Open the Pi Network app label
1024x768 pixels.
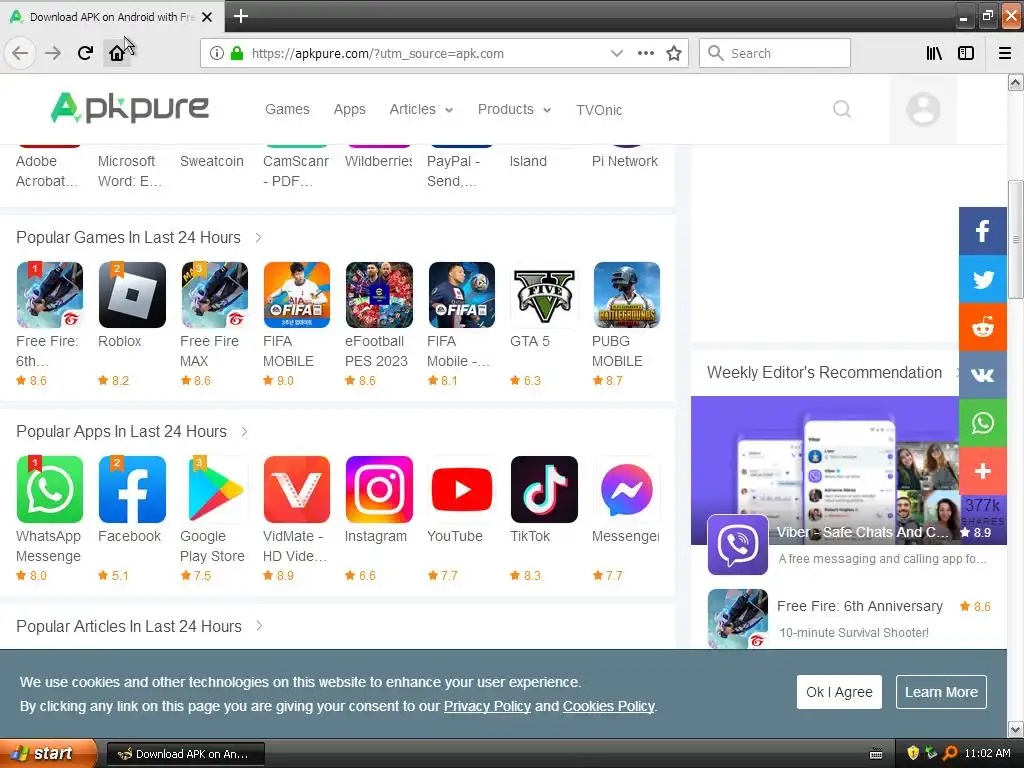point(625,161)
